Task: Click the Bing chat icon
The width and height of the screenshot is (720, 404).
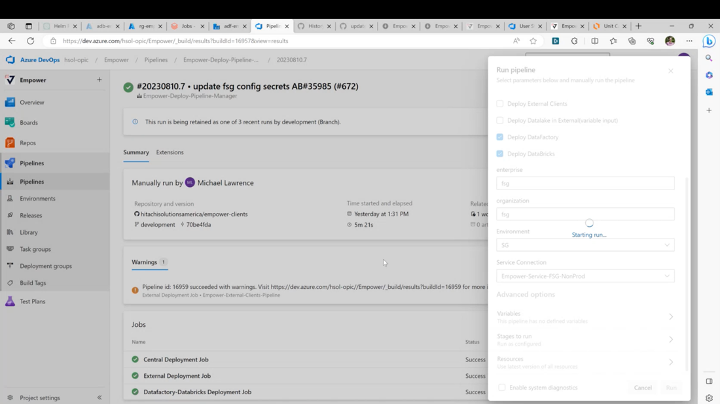Action: (709, 41)
